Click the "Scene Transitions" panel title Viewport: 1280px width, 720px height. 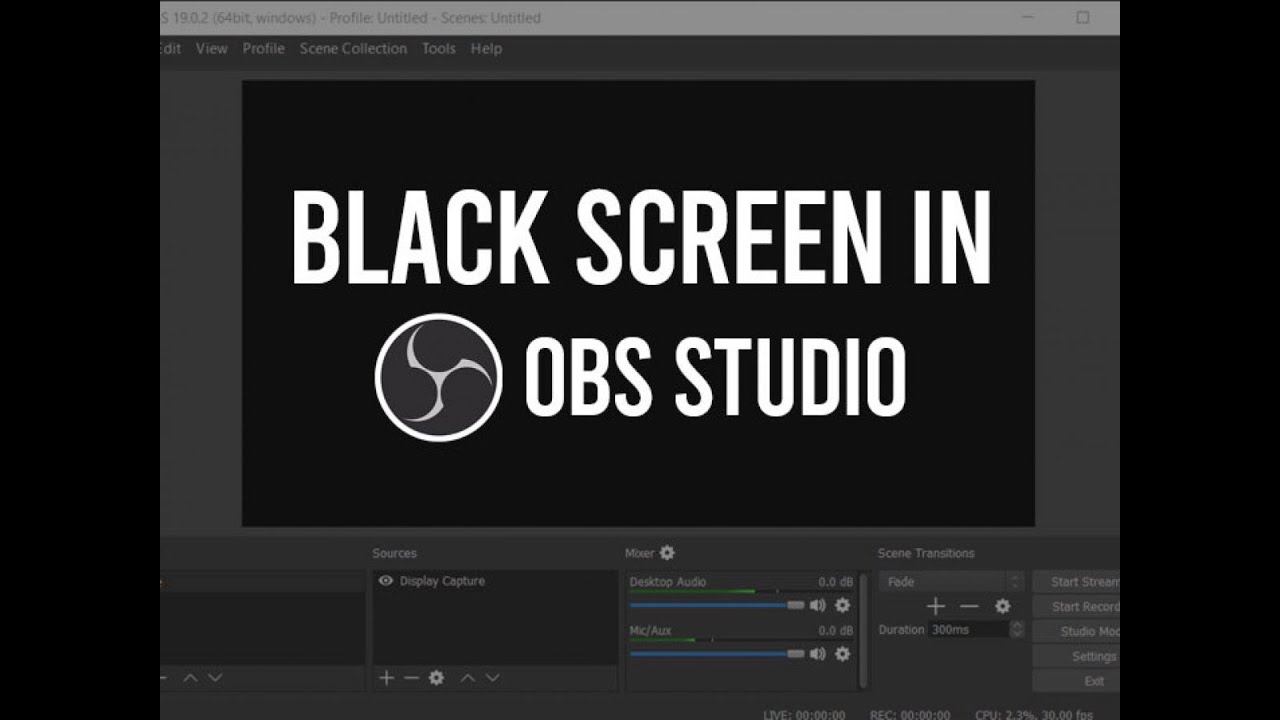(926, 553)
